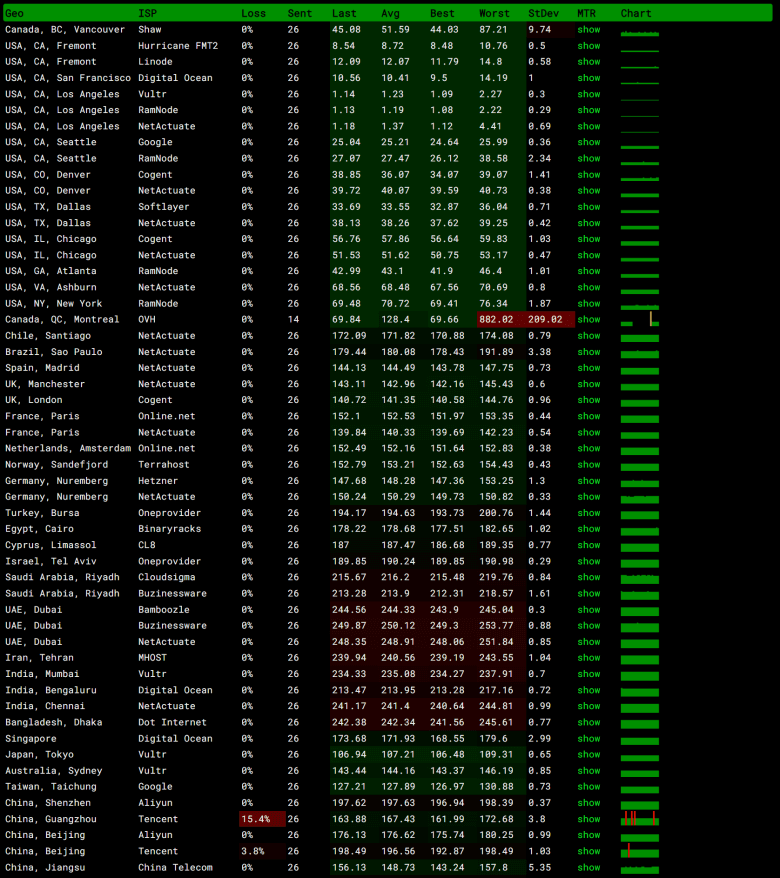Screen dimensions: 780x878
Task: Open show link for Tel Aviv Oneprovider
Action: (x=588, y=561)
